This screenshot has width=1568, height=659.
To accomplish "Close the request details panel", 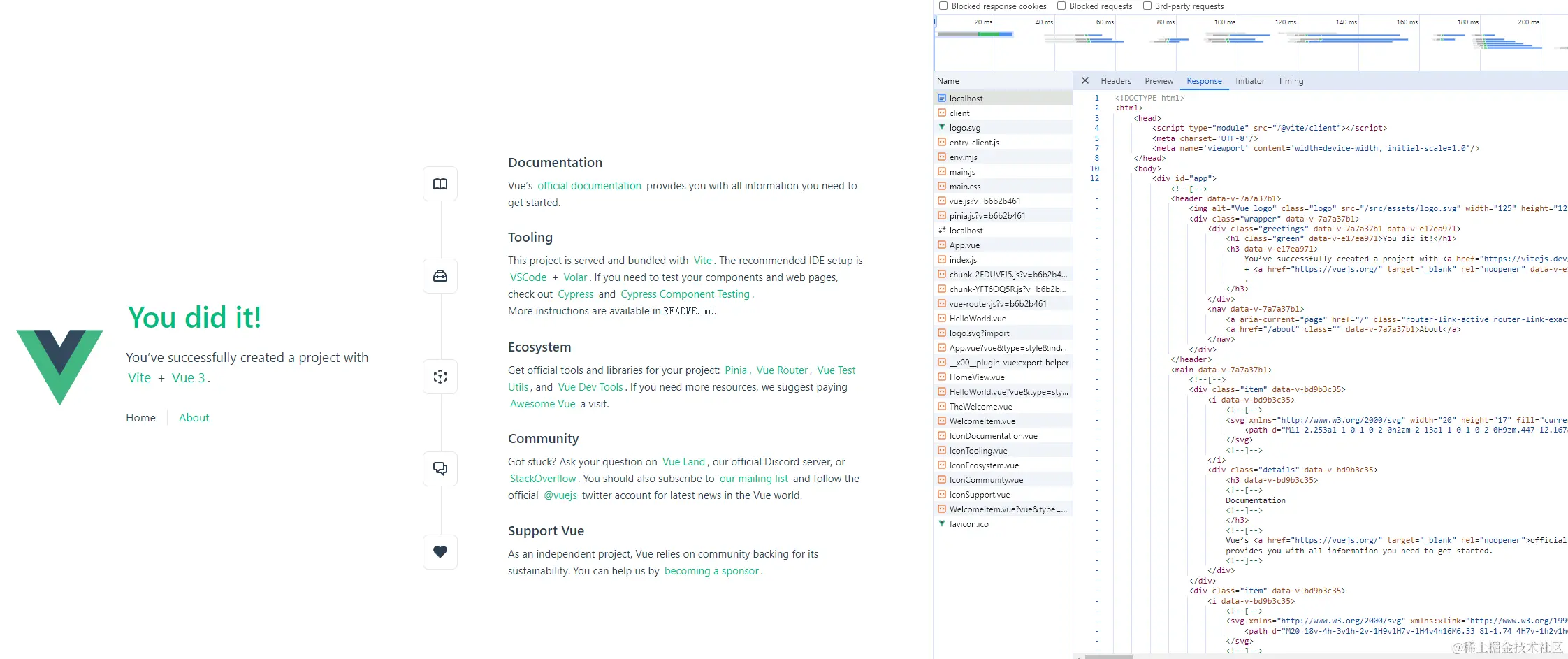I will coord(1085,81).
